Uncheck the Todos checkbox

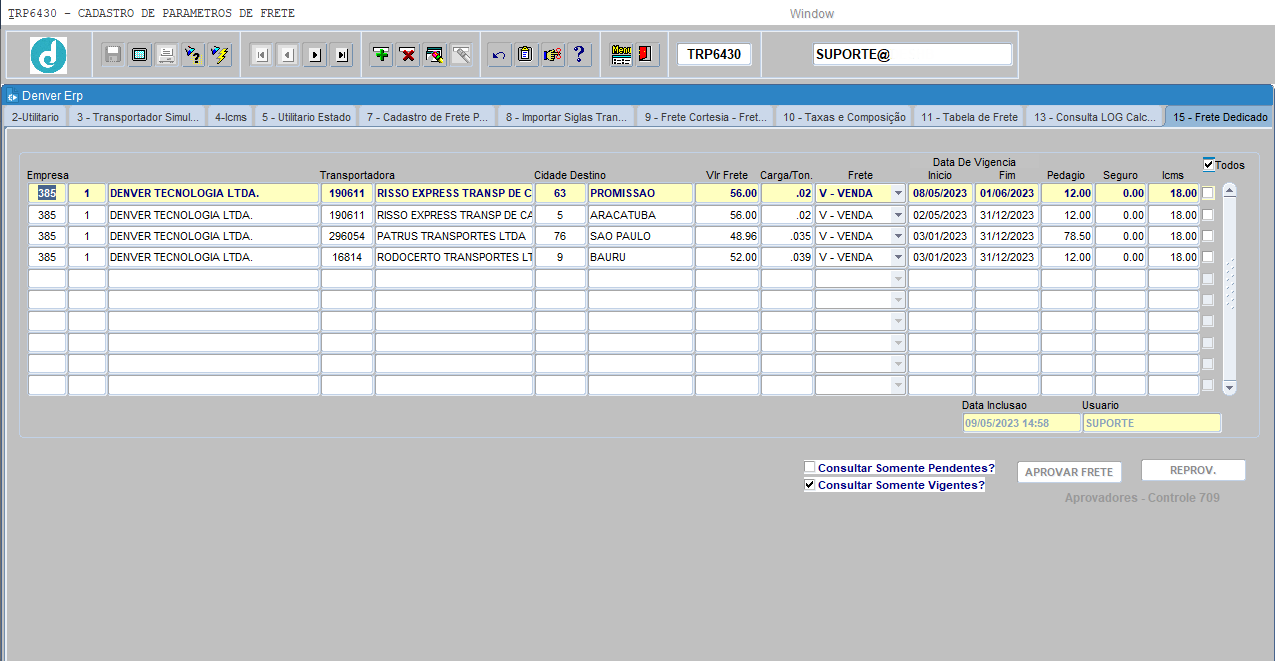point(1209,164)
